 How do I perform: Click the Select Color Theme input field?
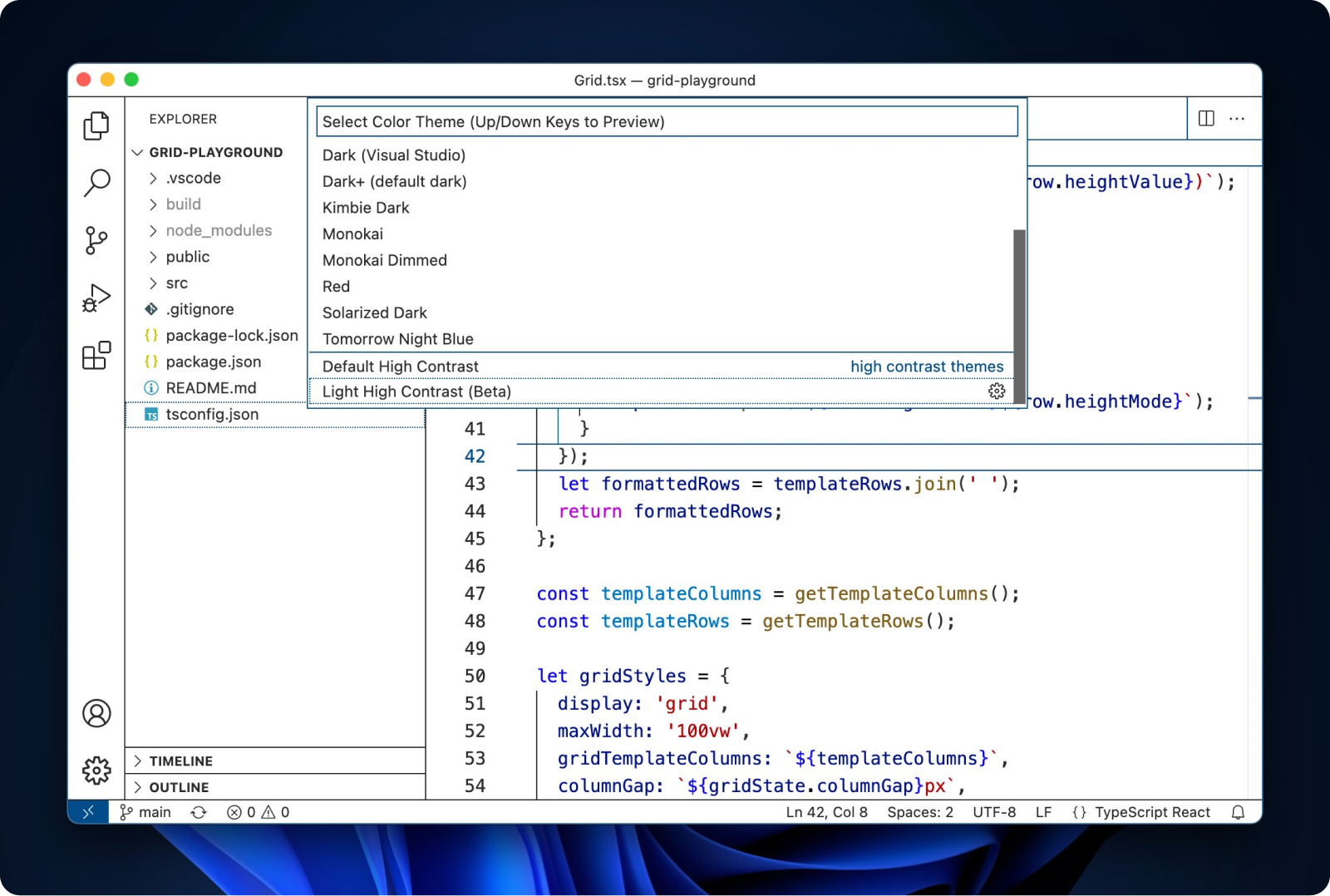click(667, 121)
